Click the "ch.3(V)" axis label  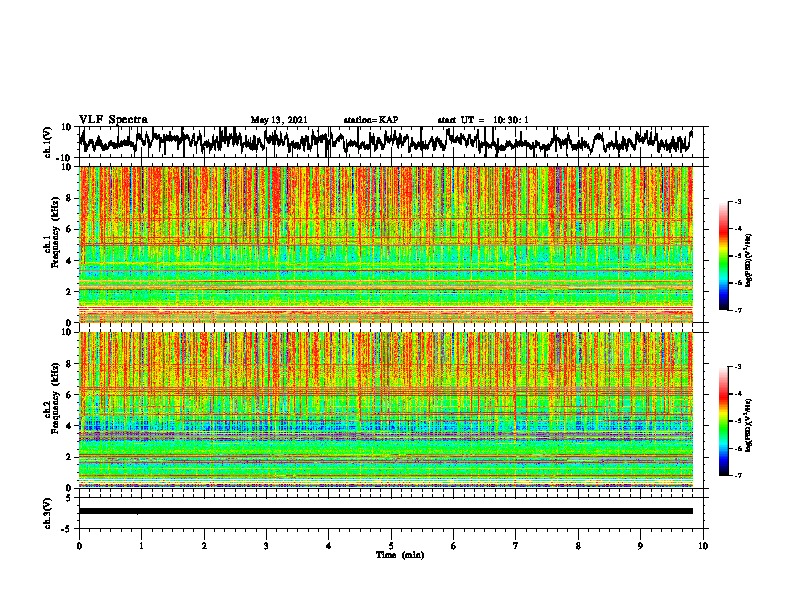coord(47,513)
